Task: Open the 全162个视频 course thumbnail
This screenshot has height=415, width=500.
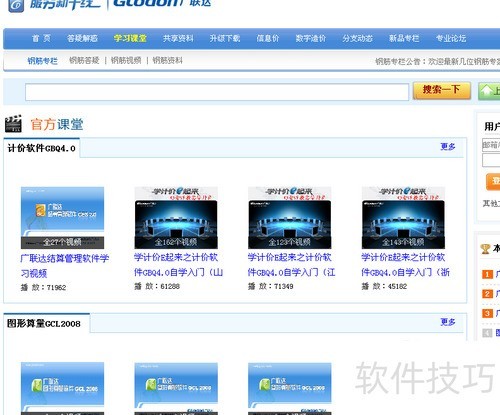Action: click(x=176, y=218)
